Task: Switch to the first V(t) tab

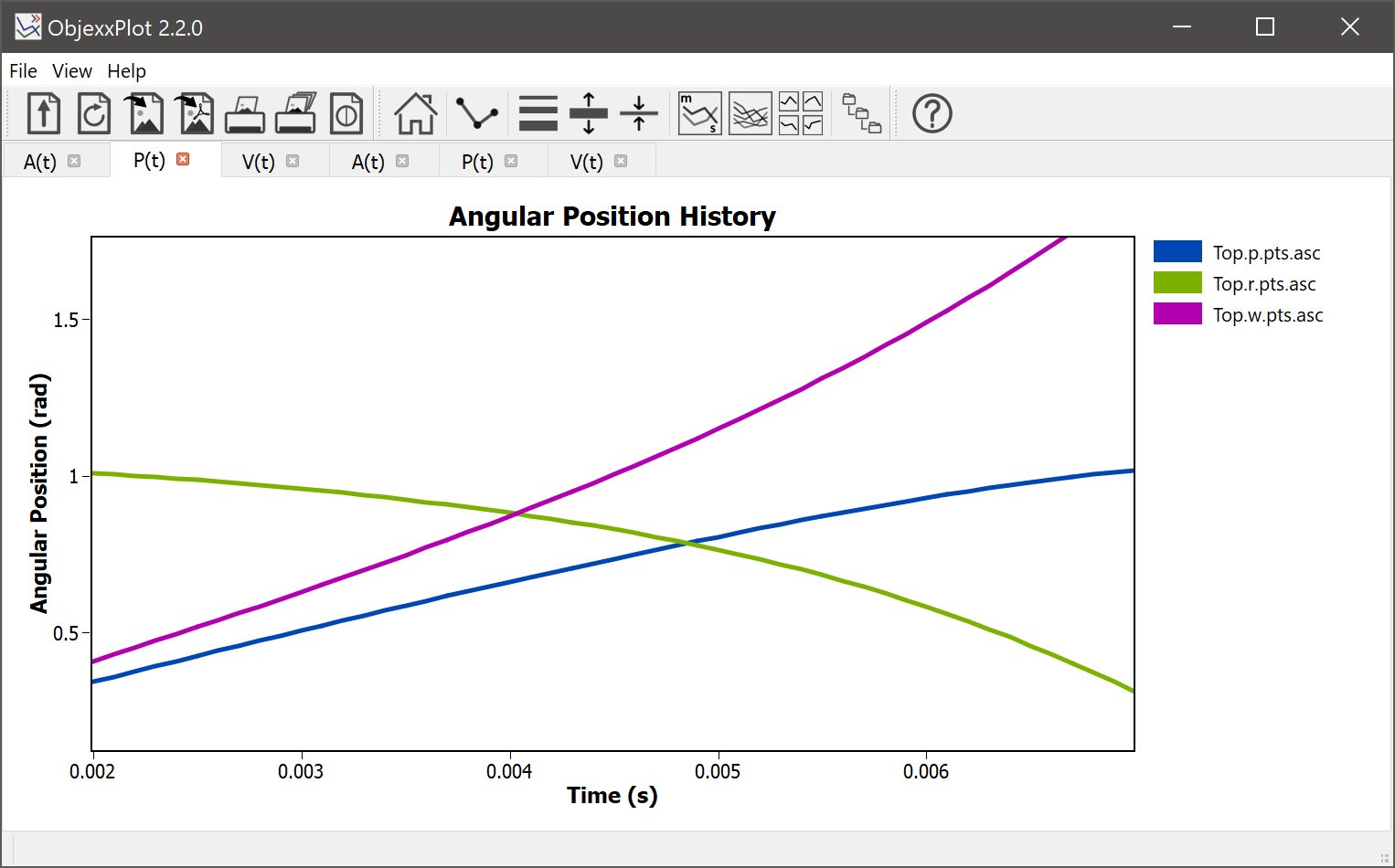Action: (x=259, y=161)
